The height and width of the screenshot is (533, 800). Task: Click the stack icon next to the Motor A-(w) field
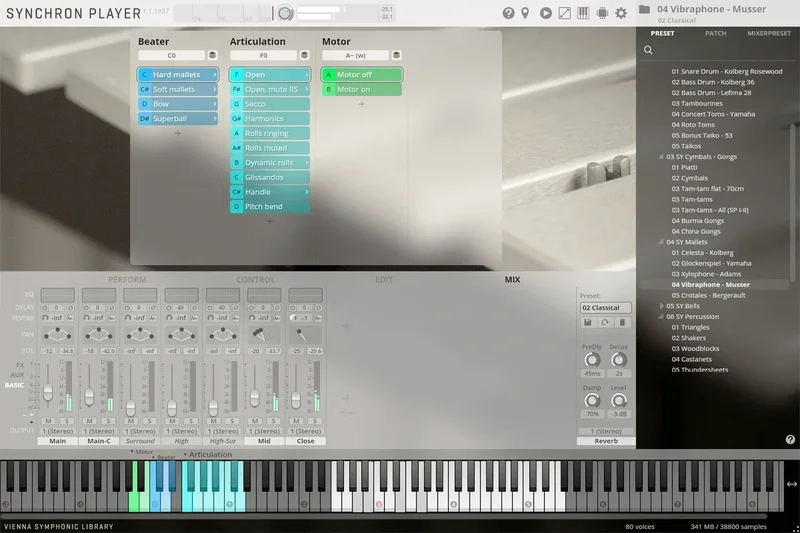point(396,55)
